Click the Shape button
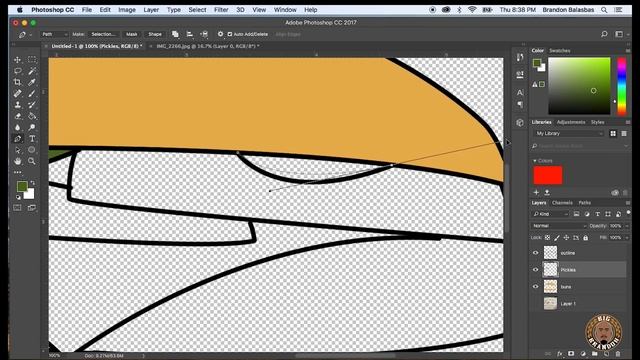640x360 pixels. pos(155,34)
